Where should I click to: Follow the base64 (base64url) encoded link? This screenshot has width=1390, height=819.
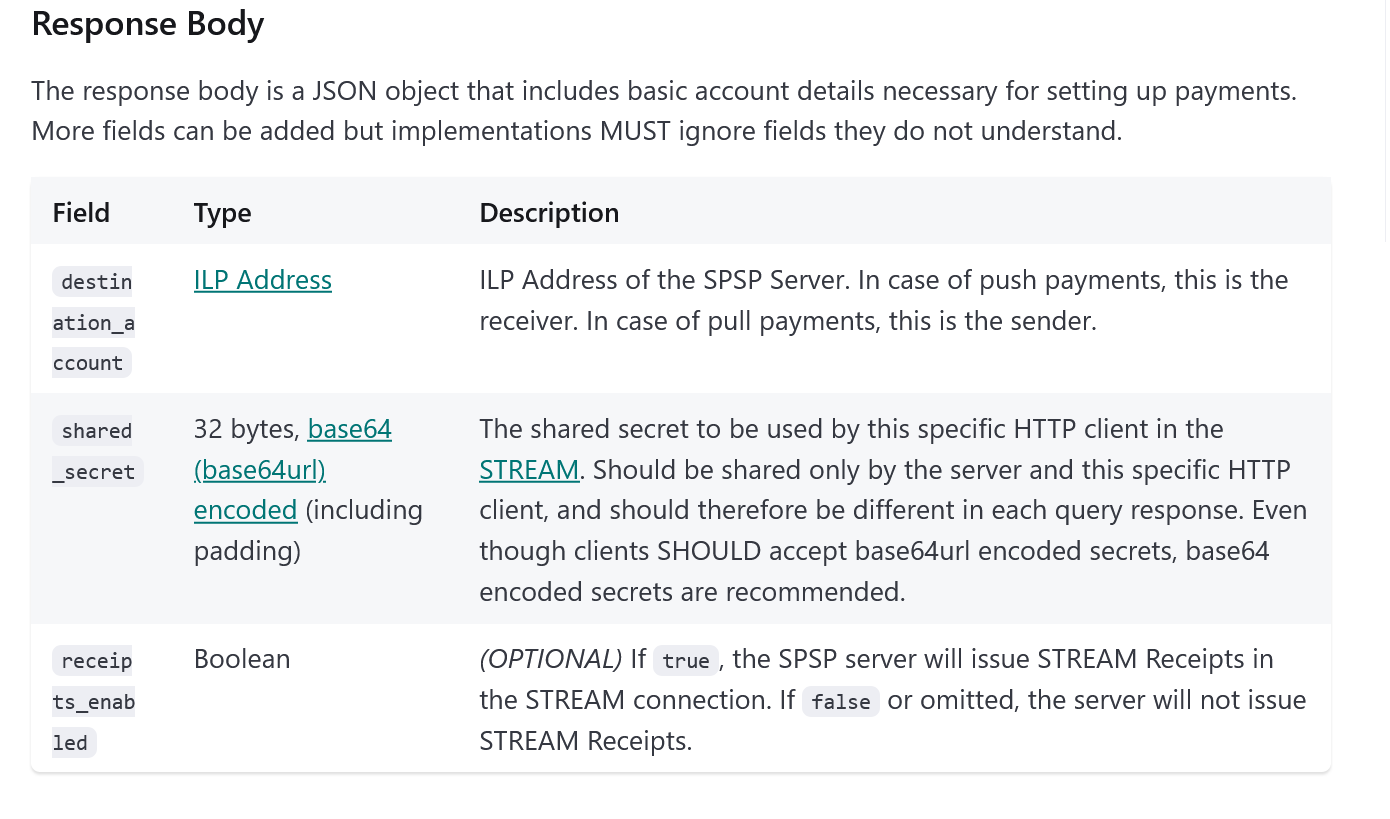point(293,470)
